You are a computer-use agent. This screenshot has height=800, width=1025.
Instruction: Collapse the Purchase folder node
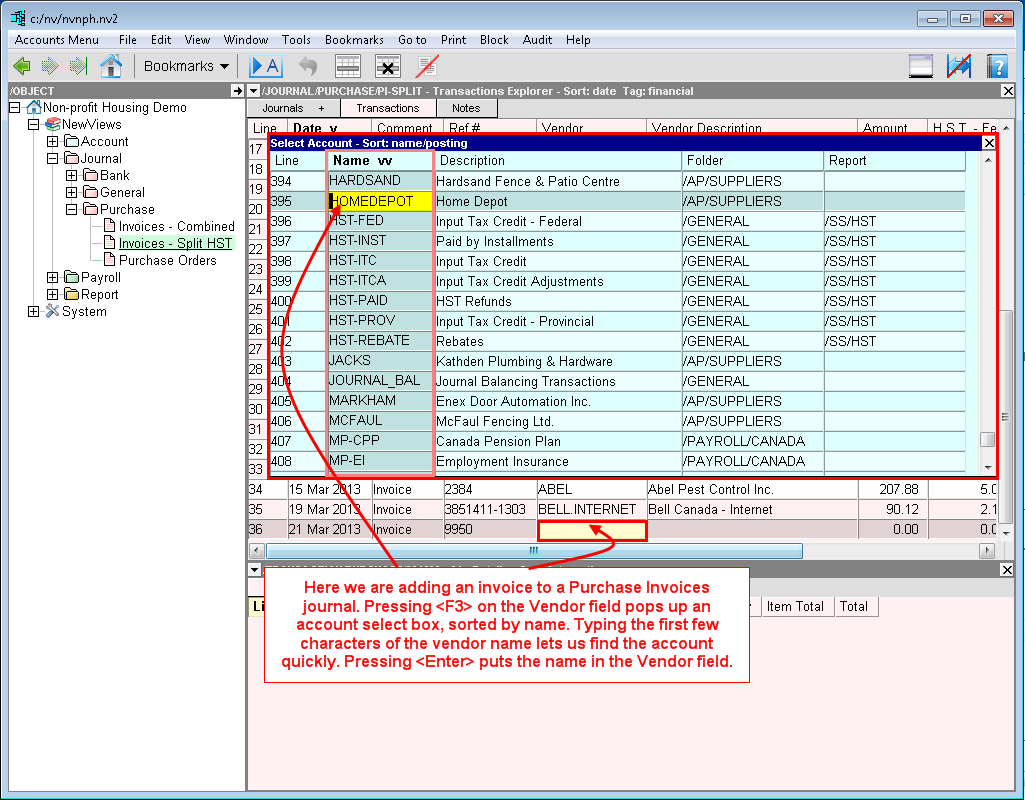(x=72, y=210)
